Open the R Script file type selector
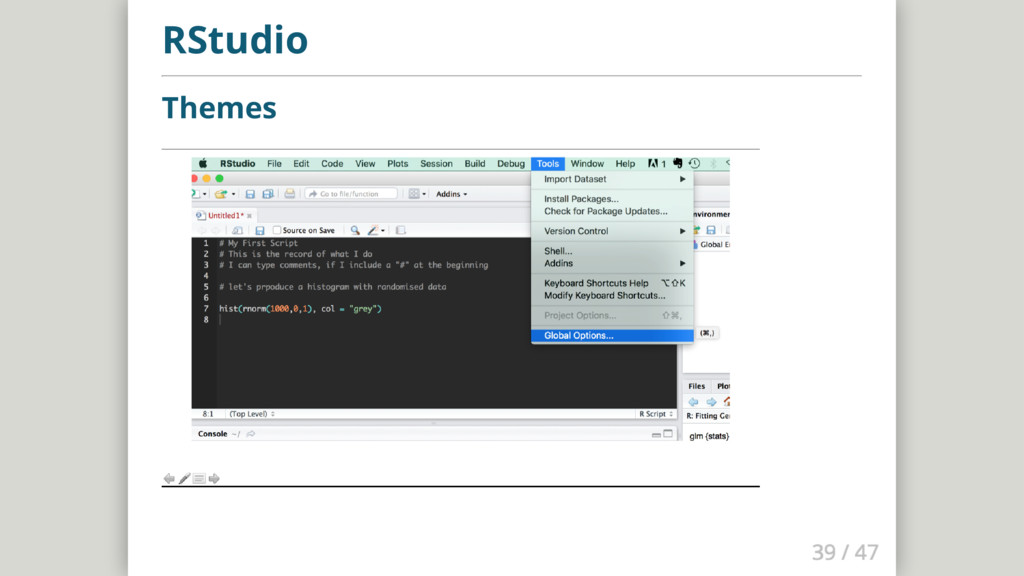Screen dimensions: 1024x576 tap(654, 413)
